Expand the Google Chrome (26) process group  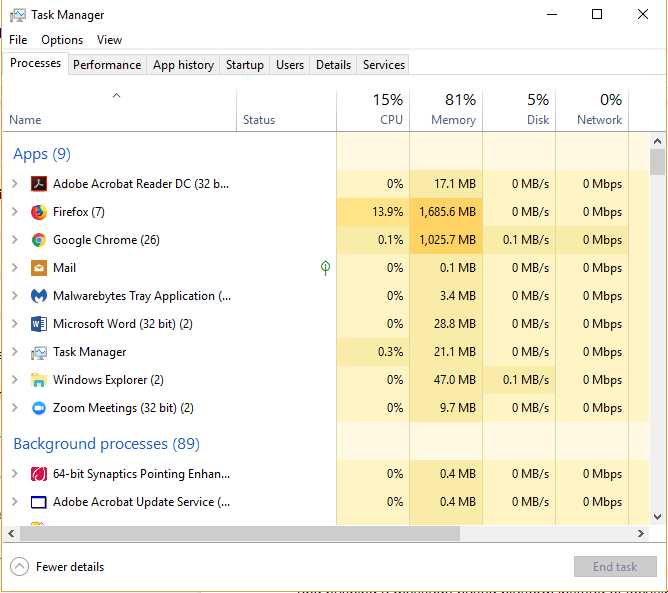pos(15,240)
